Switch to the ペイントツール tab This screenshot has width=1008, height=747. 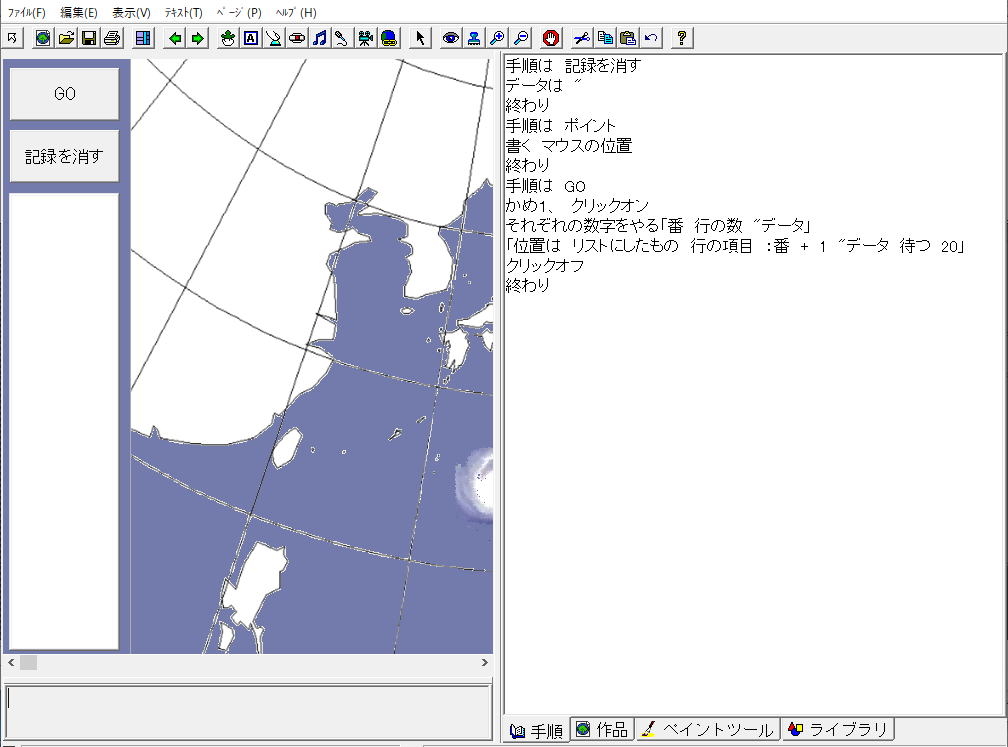707,730
